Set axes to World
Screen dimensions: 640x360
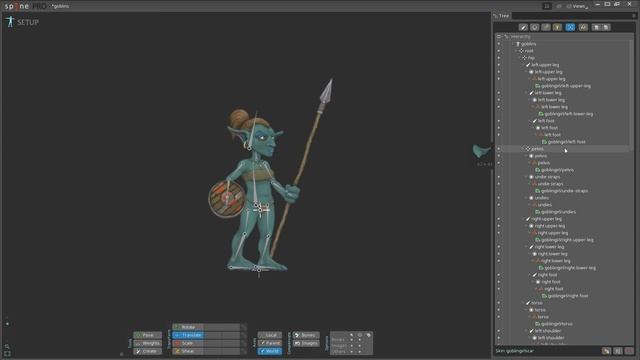[269, 351]
